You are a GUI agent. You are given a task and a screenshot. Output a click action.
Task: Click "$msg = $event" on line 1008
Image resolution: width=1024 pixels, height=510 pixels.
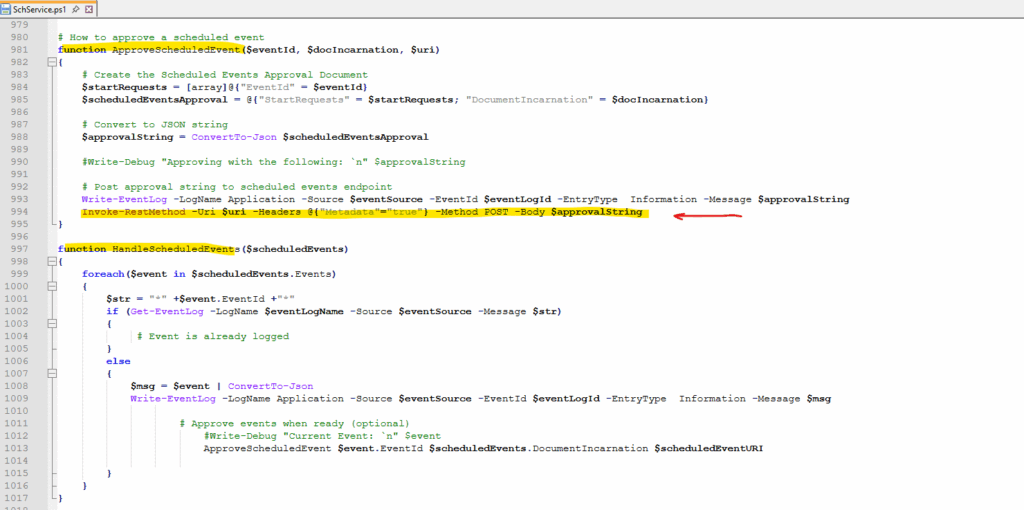coord(172,386)
